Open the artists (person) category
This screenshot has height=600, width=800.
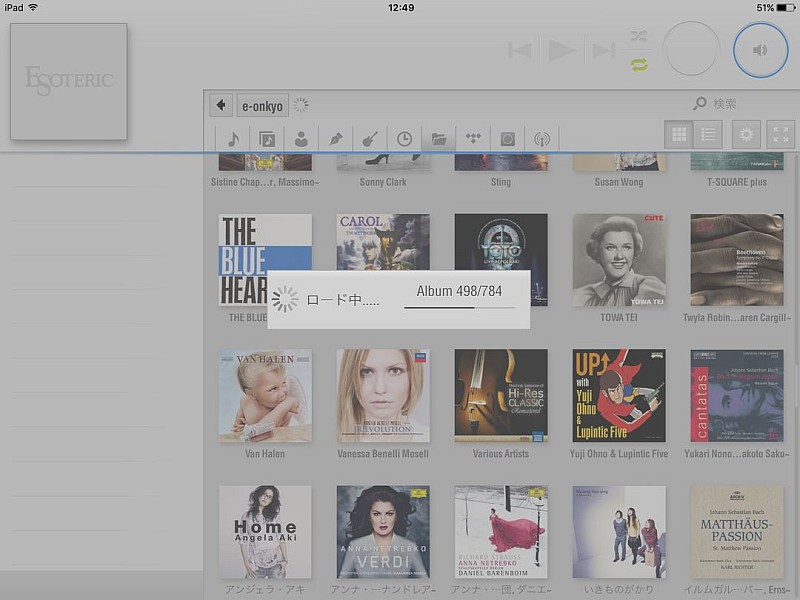[x=301, y=138]
